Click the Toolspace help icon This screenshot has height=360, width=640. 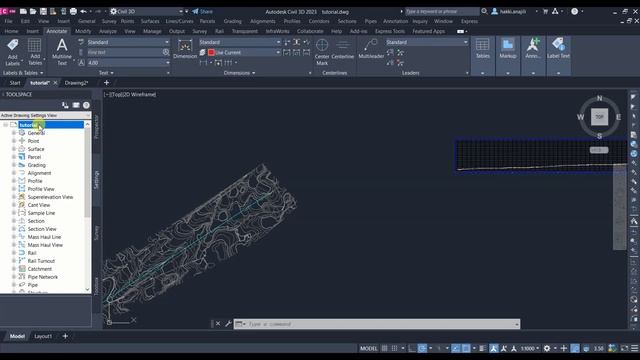point(86,105)
